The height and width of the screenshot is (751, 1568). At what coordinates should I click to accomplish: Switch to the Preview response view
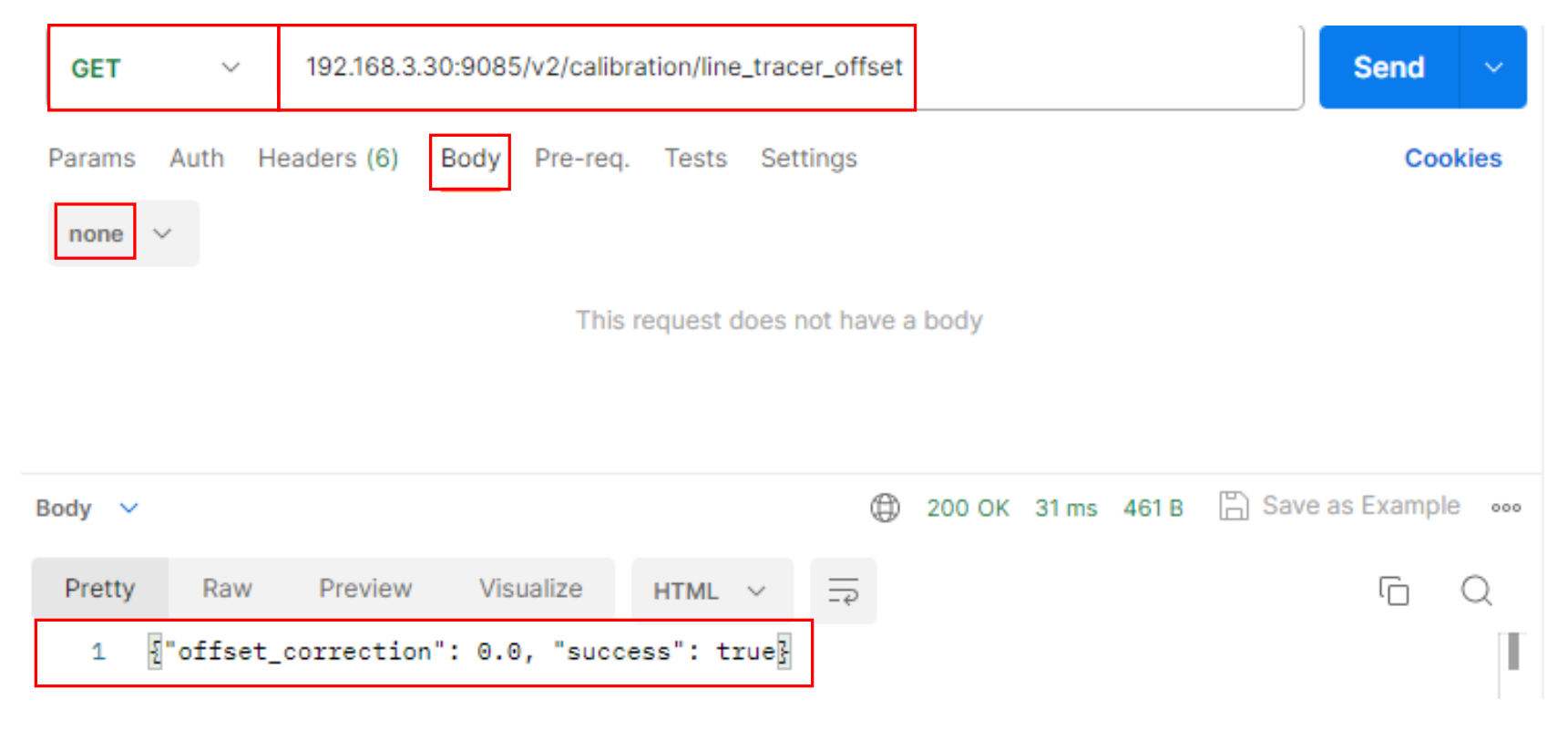pyautogui.click(x=365, y=589)
